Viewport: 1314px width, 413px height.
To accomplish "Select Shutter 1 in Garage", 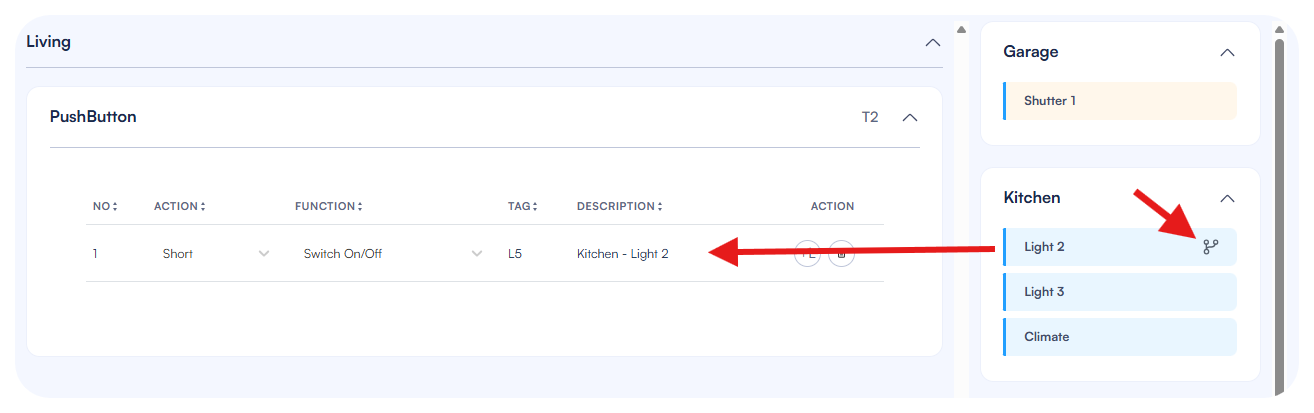I will [x=1120, y=101].
